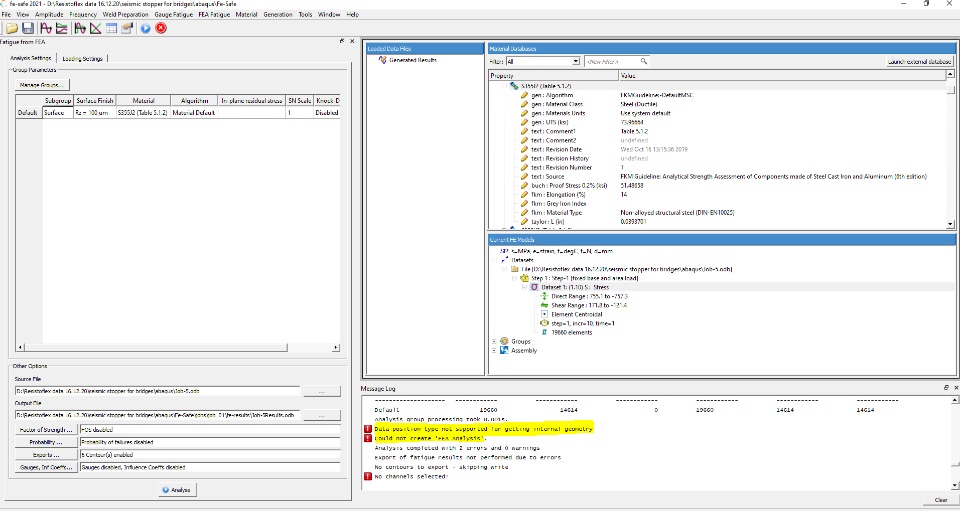Open the FEA Fatigue menu
Screen dimensions: 960x511
click(x=214, y=14)
